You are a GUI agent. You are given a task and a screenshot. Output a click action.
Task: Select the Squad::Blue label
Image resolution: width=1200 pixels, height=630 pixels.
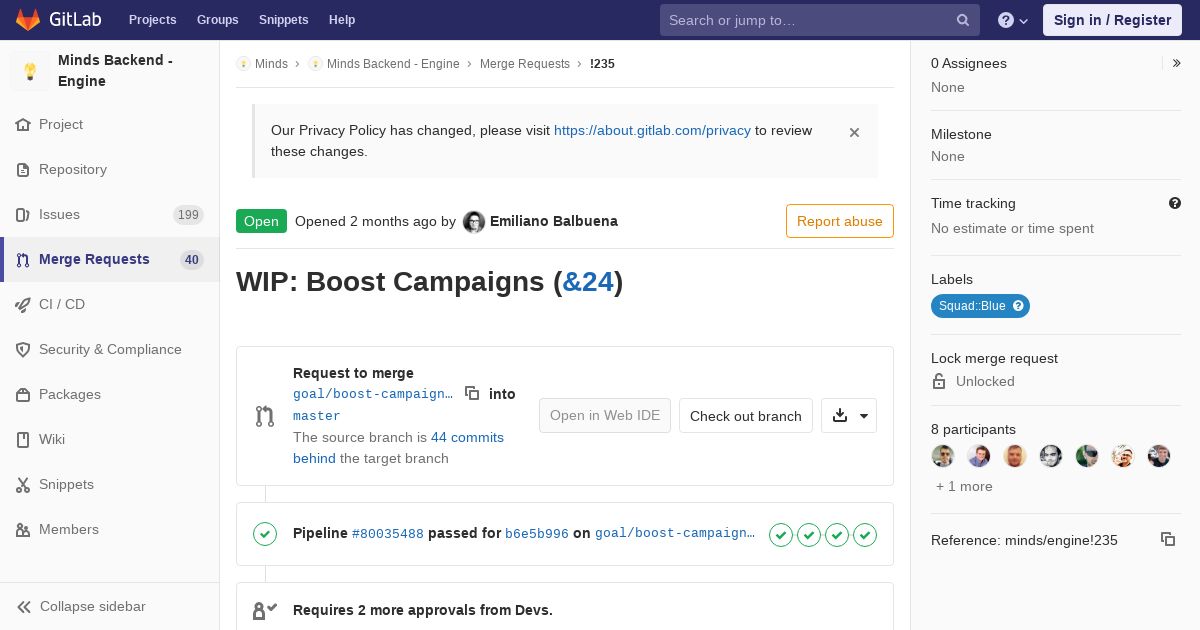(971, 306)
